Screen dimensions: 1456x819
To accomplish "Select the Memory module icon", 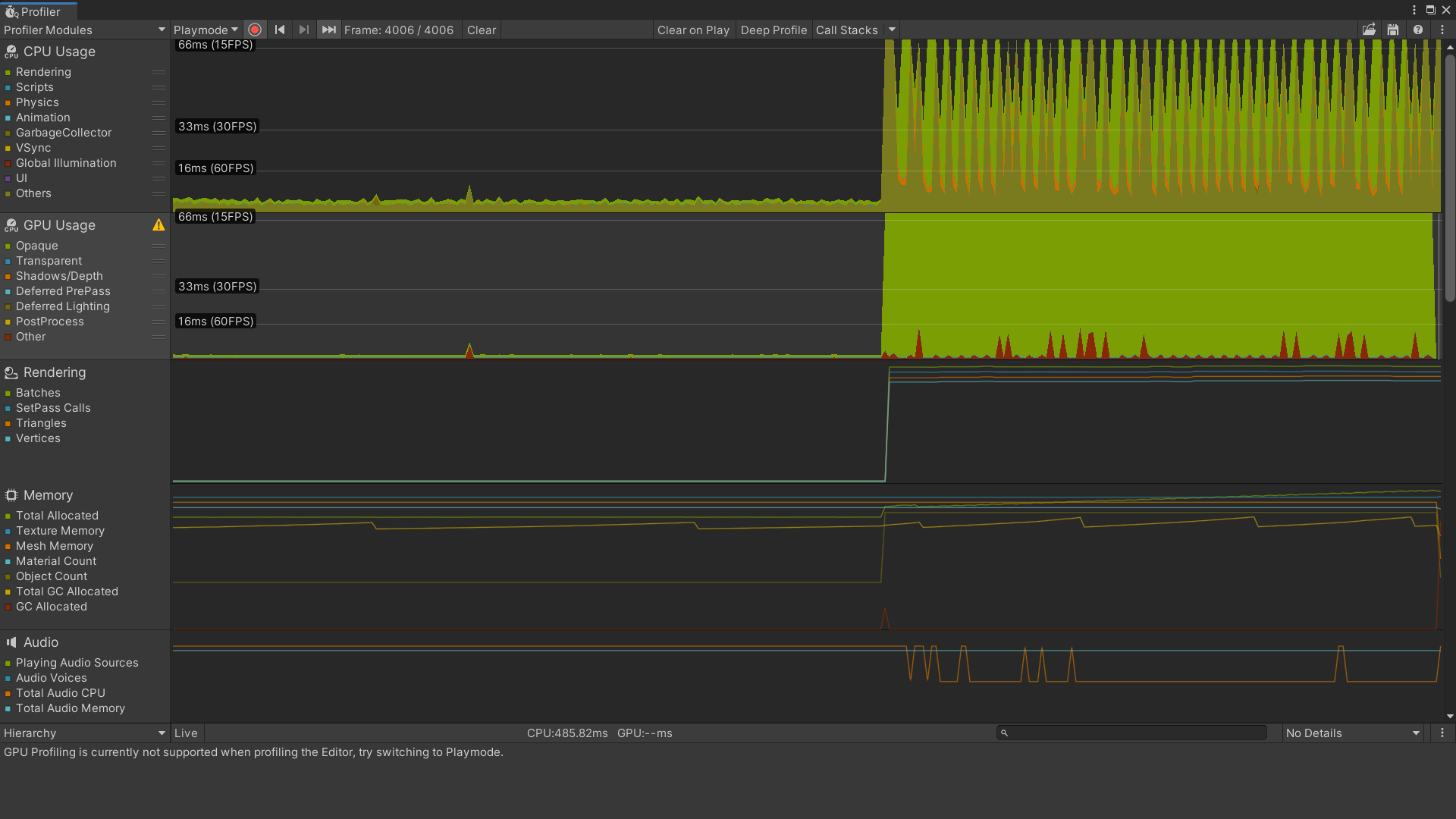I will click(11, 495).
